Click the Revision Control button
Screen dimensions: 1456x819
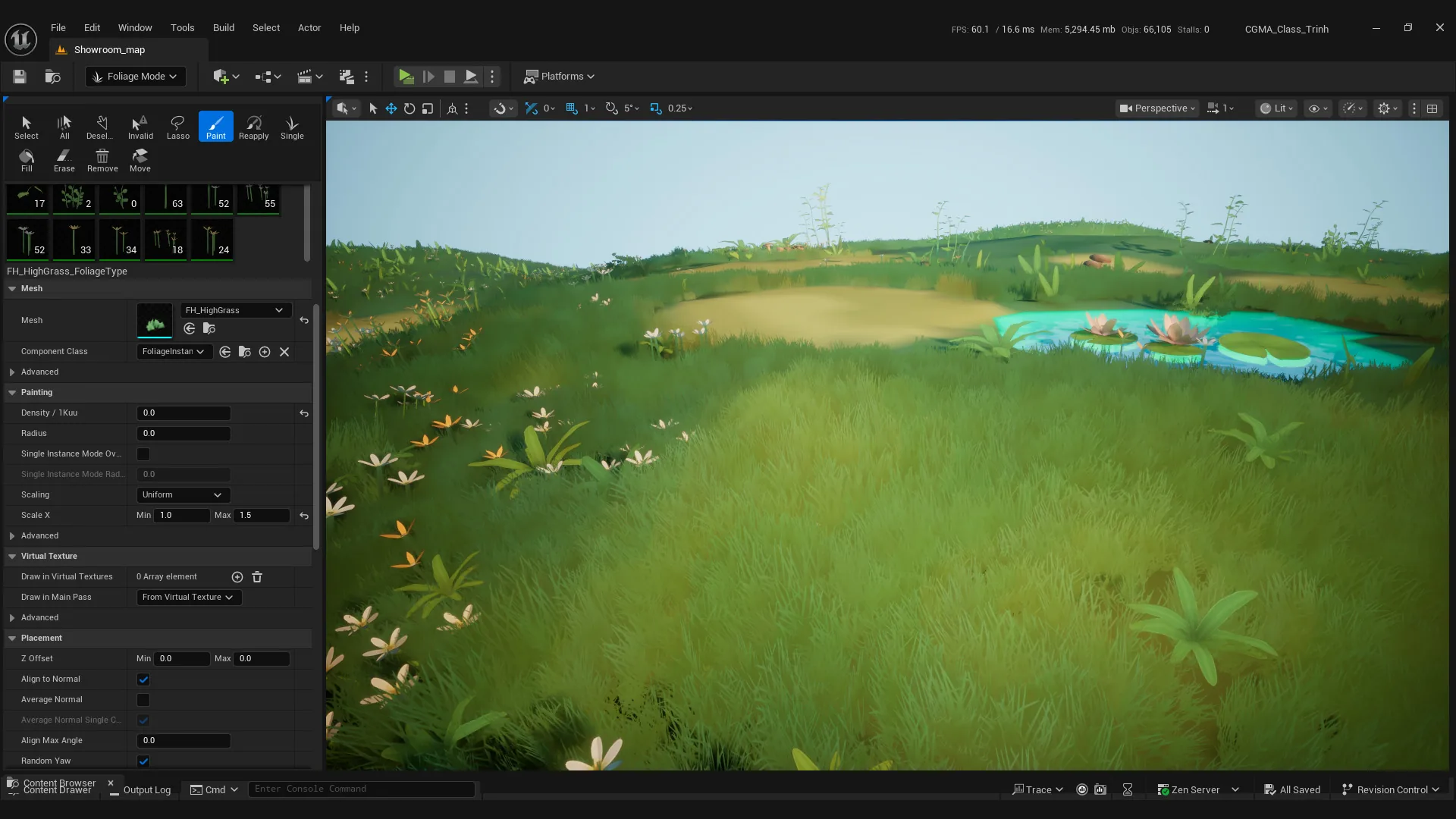(x=1391, y=790)
